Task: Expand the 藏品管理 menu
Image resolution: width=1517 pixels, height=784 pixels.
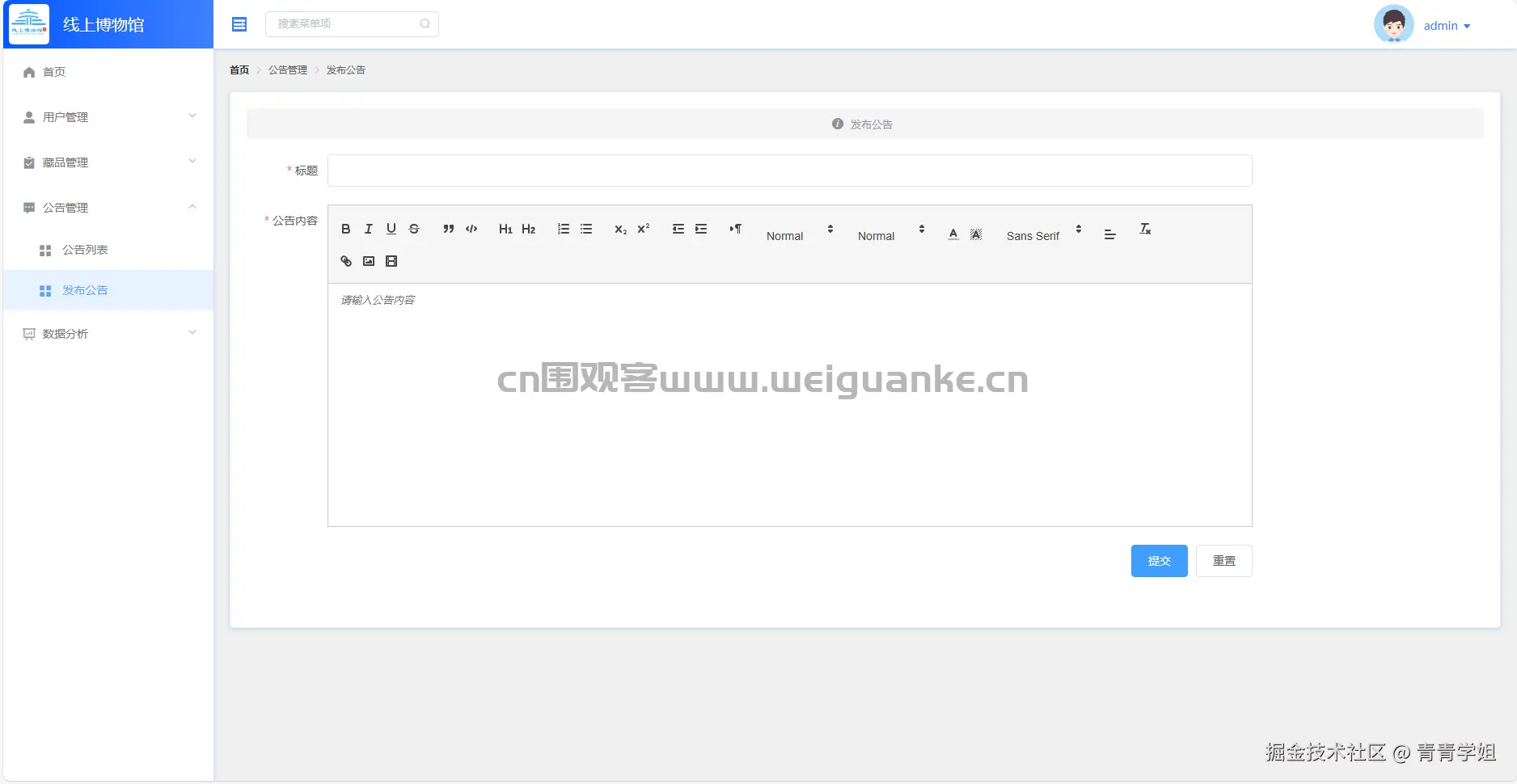Action: 108,162
